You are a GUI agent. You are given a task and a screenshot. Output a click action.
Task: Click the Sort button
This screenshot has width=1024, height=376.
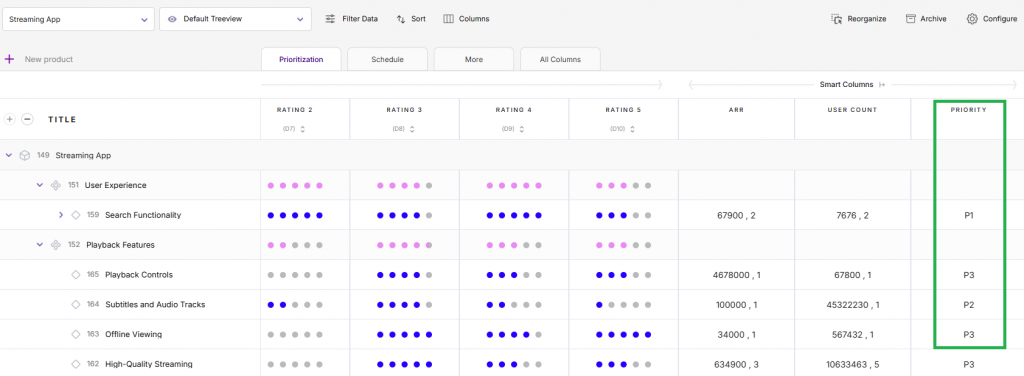(x=411, y=19)
